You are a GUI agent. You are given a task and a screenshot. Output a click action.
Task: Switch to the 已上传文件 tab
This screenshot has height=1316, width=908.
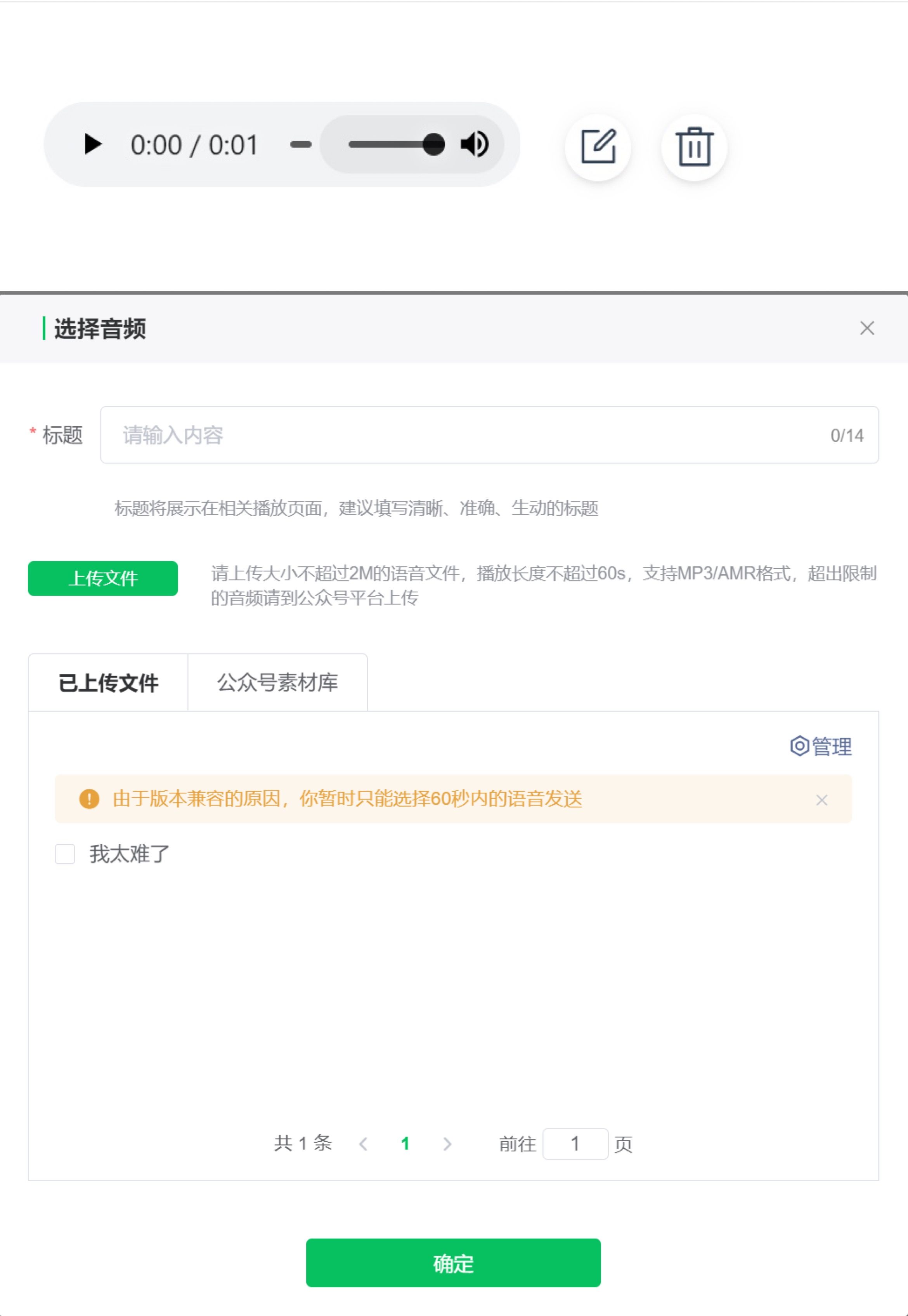108,683
